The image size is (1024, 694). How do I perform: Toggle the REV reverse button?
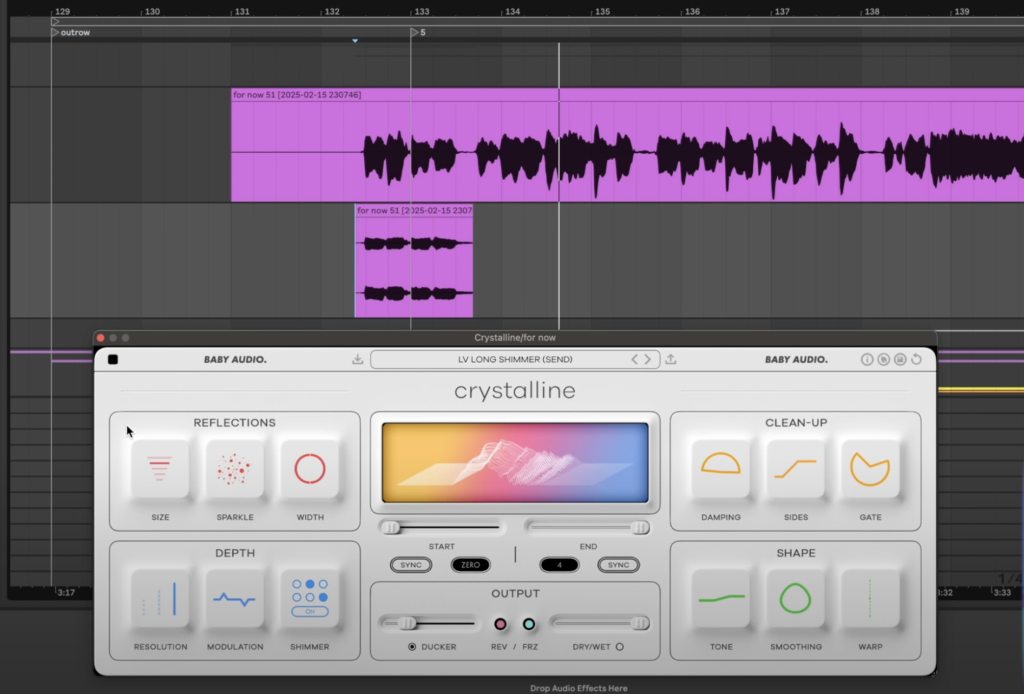point(500,624)
